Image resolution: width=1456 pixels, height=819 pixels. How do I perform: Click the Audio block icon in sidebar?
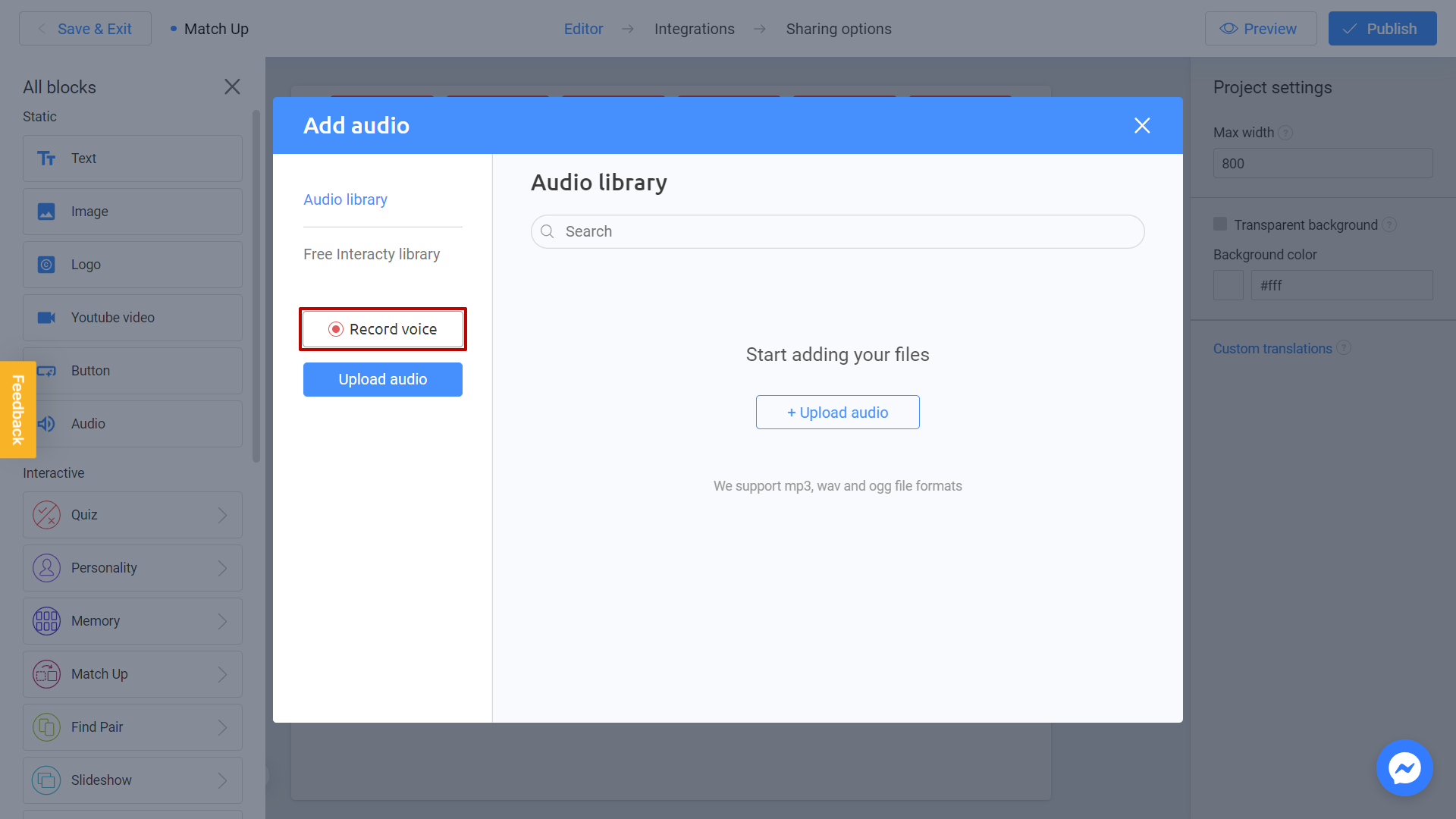46,423
